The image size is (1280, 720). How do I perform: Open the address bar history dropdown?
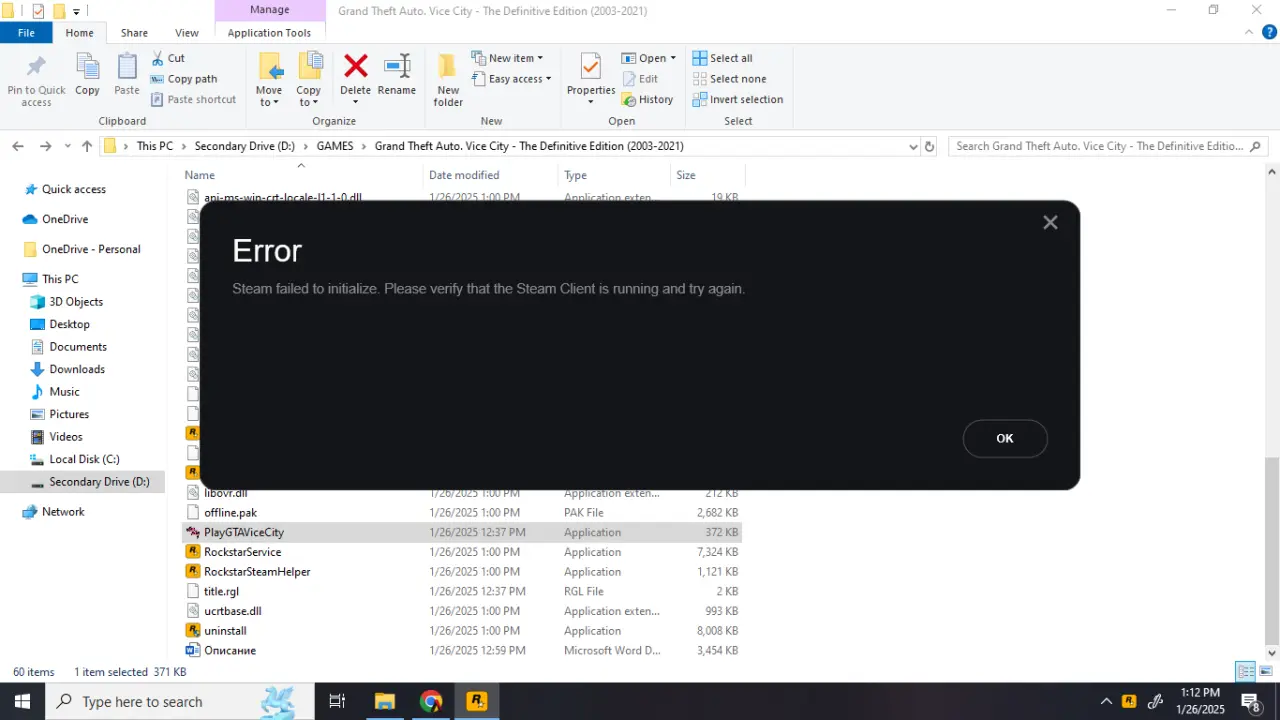coord(913,146)
